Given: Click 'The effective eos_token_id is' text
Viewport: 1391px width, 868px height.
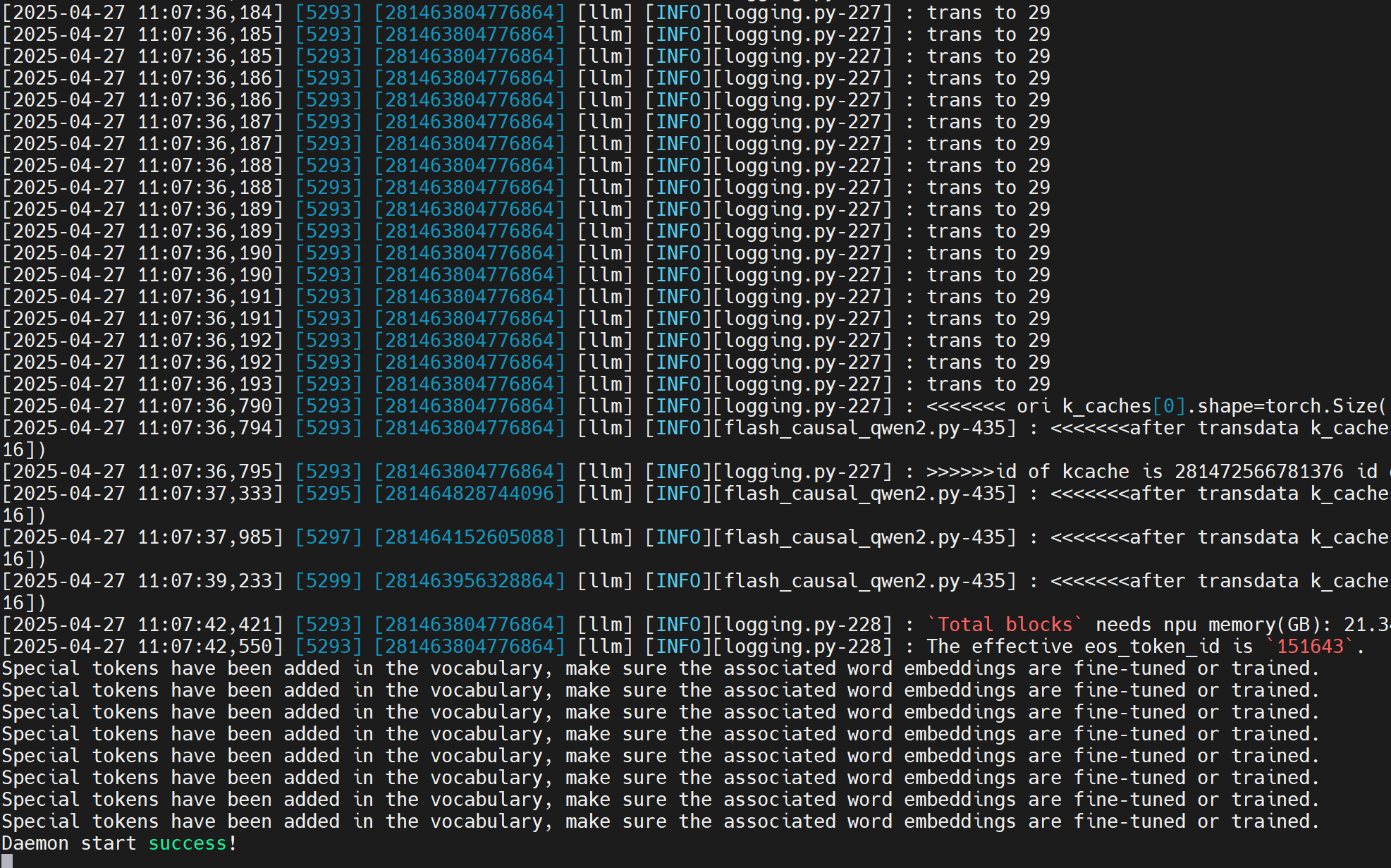Looking at the screenshot, I should coord(1089,647).
